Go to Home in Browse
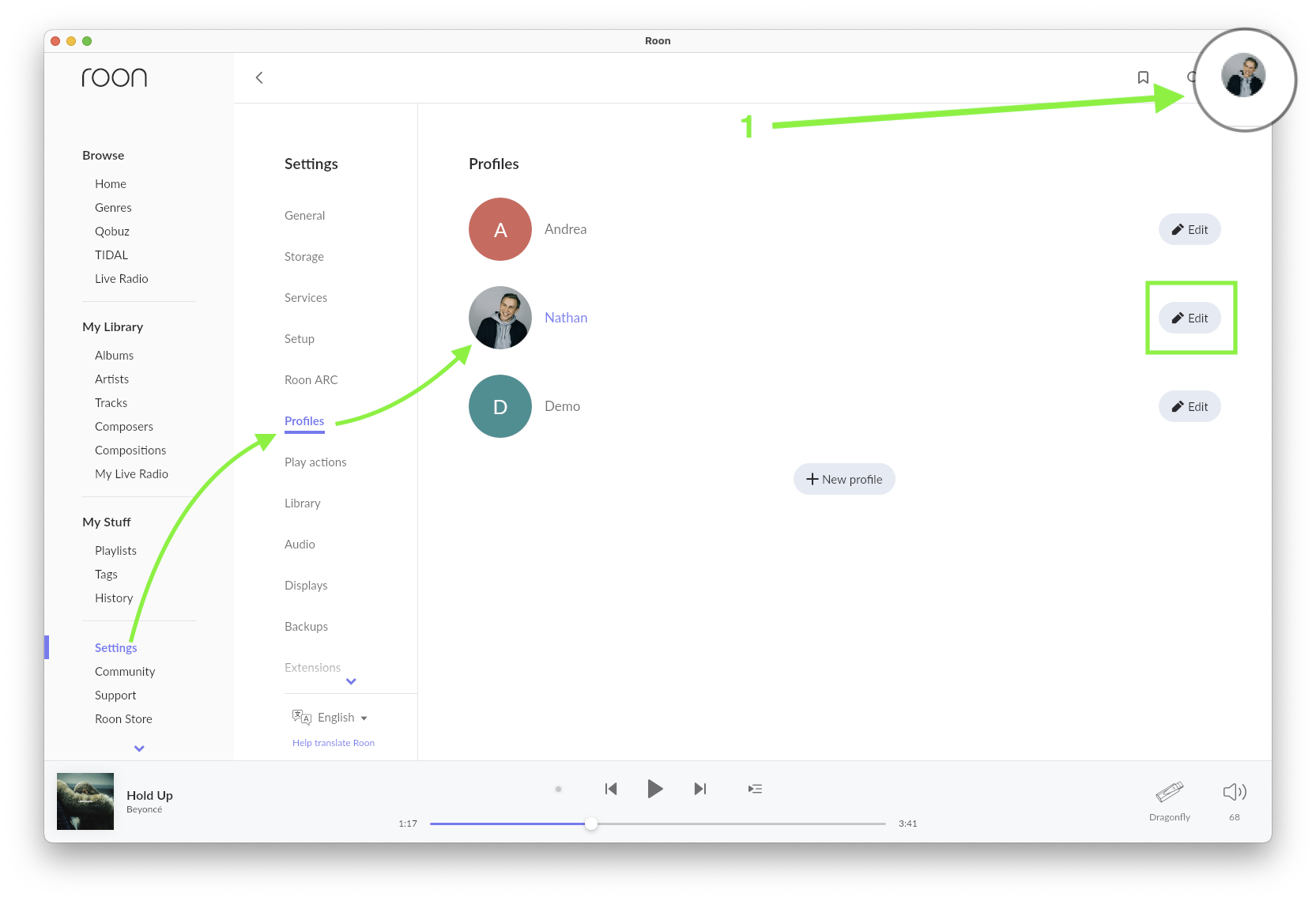Screen dimensions: 1316x901 (x=111, y=184)
